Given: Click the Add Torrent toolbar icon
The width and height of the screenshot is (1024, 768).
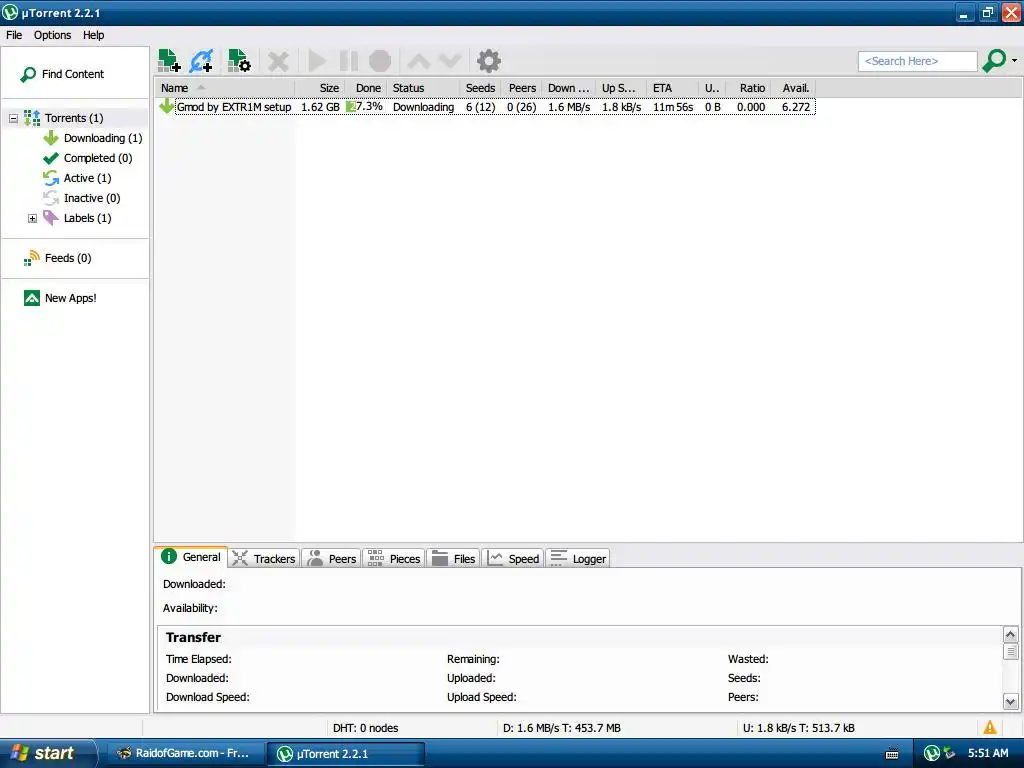Looking at the screenshot, I should [x=169, y=61].
